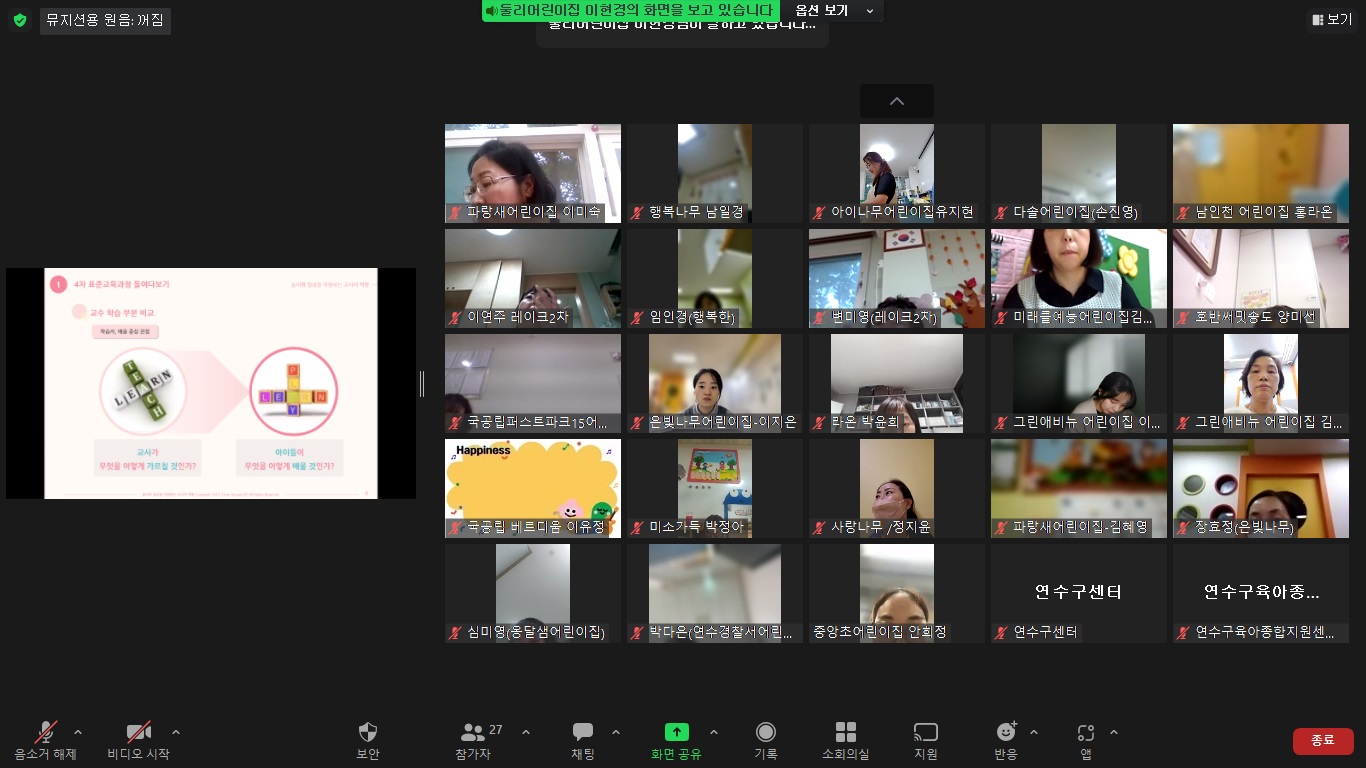Select 미래를예능어린이집 video tile

click(x=1079, y=278)
